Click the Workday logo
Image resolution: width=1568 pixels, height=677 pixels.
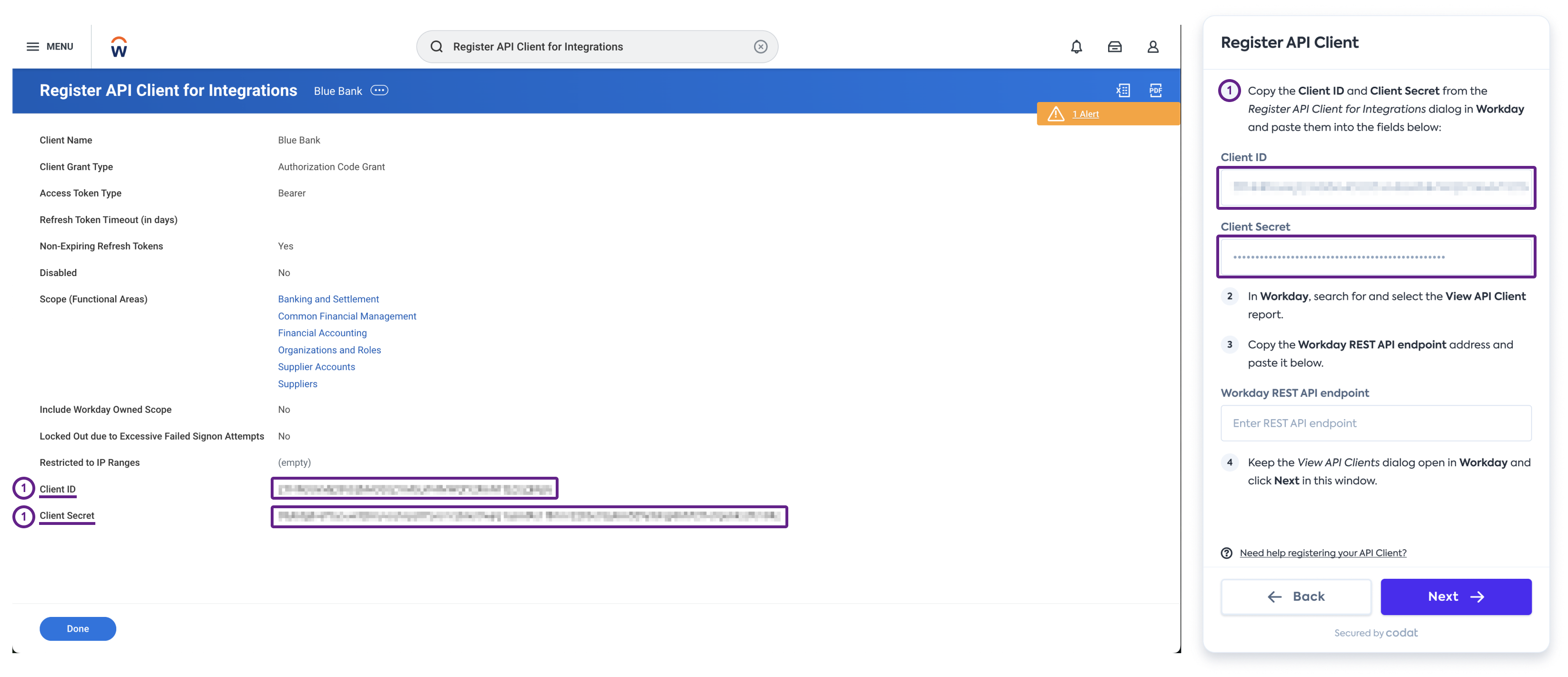click(119, 46)
